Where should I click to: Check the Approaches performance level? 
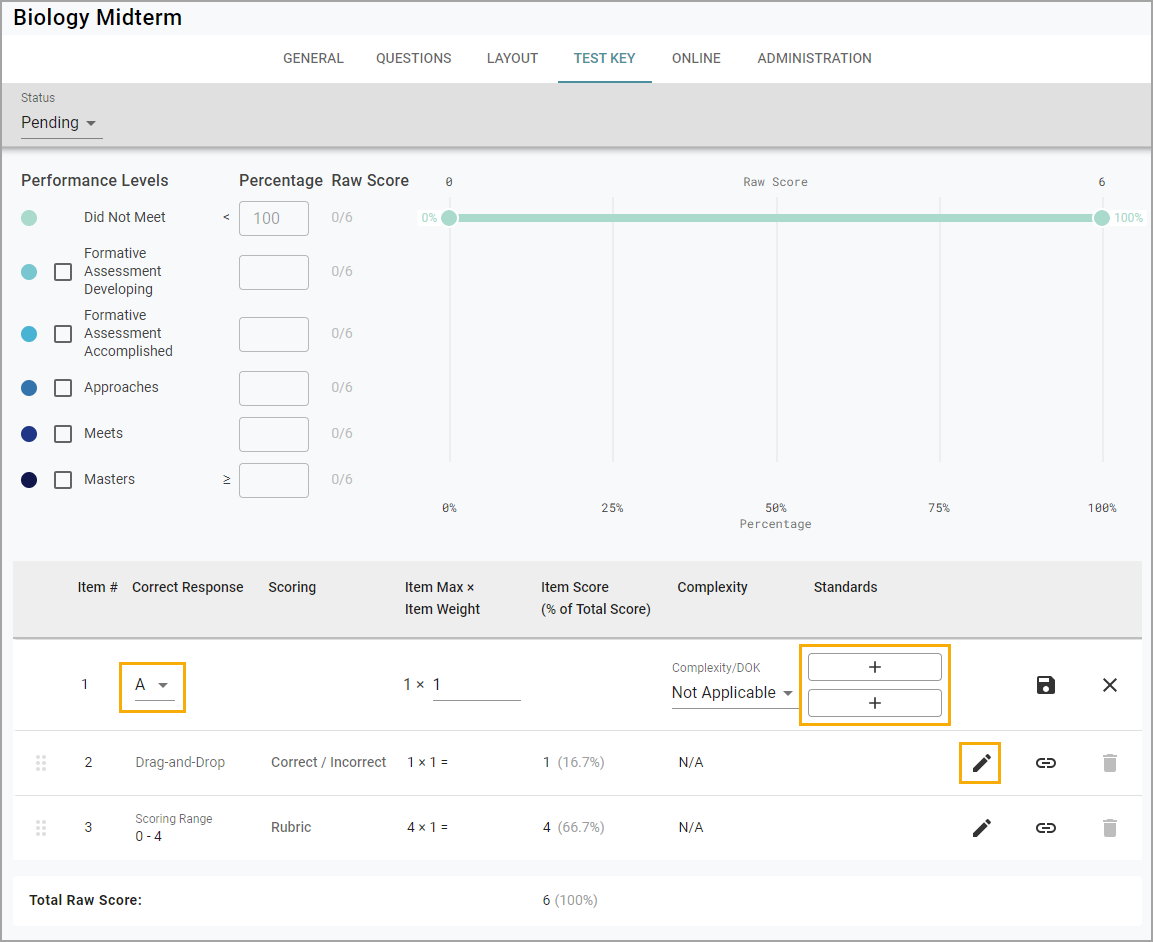coord(63,388)
